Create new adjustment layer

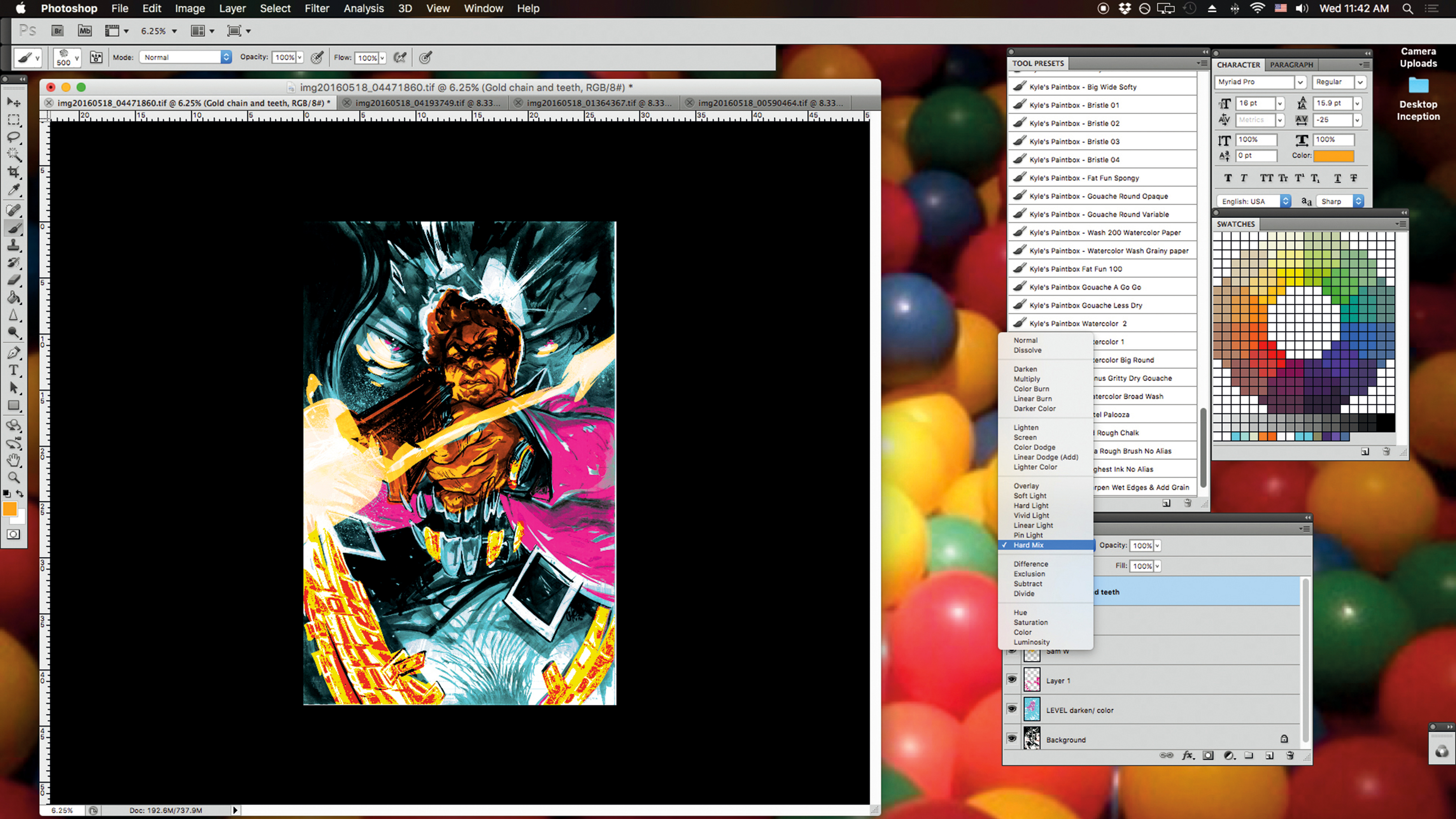1229,756
